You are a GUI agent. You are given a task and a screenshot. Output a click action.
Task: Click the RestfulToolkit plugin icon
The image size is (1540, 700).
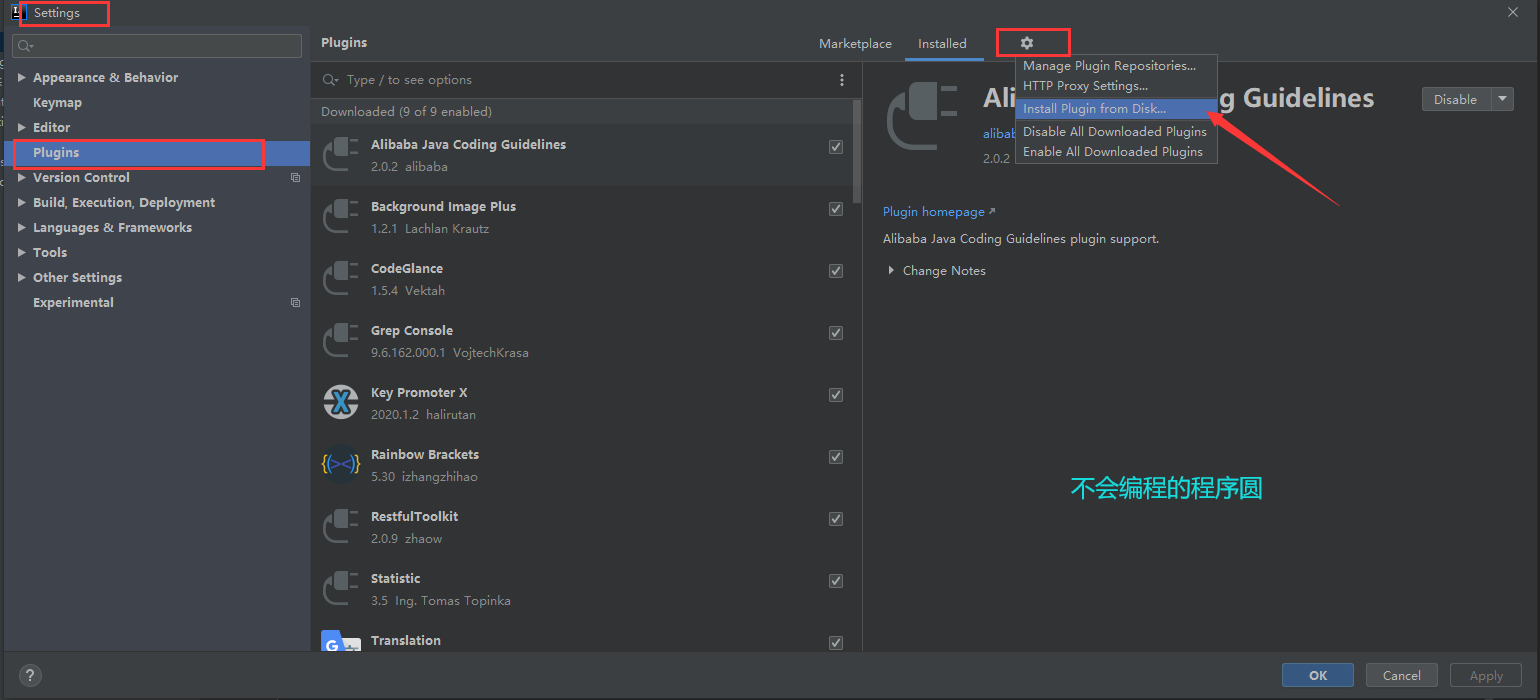341,527
